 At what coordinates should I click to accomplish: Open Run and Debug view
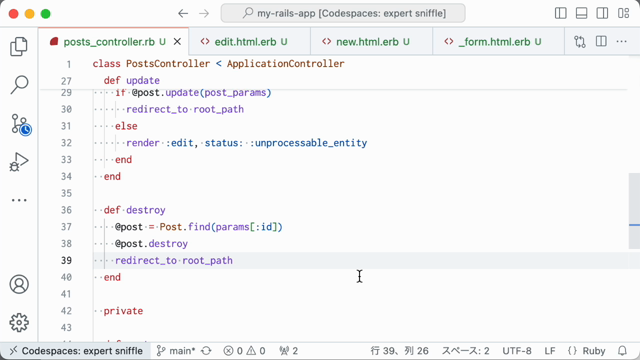19,162
